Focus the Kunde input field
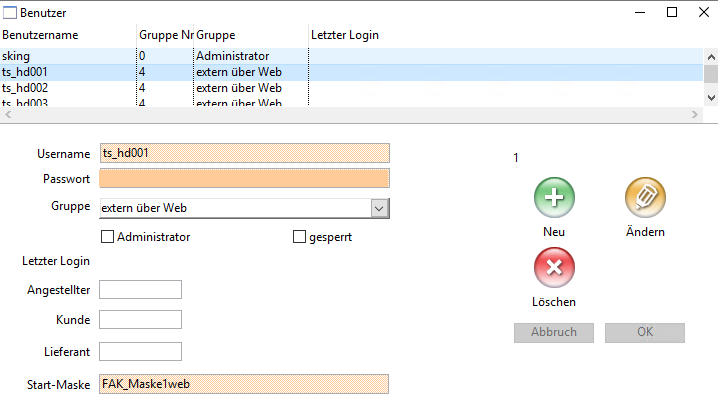The image size is (718, 415). 140,320
